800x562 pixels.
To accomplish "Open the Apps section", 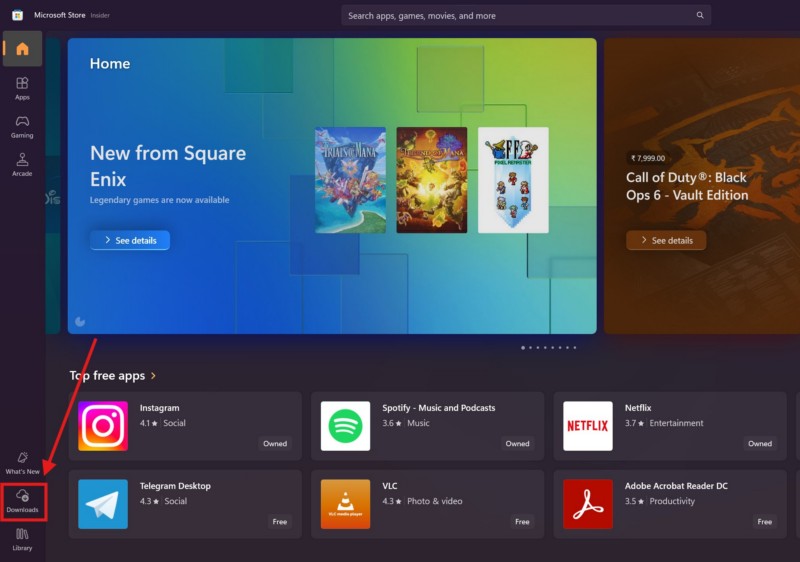I will [22, 88].
